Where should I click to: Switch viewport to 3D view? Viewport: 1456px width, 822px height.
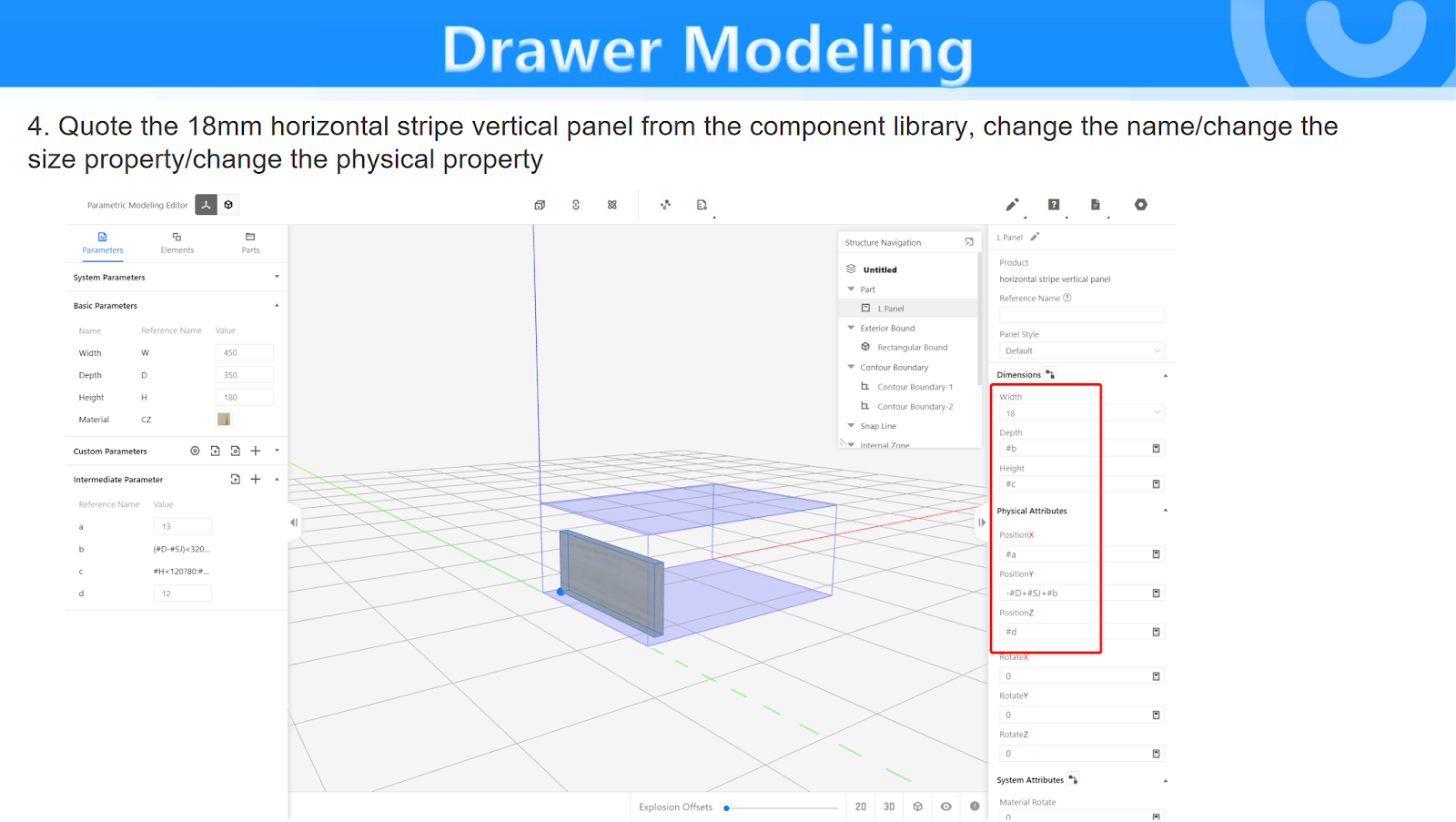coord(889,807)
